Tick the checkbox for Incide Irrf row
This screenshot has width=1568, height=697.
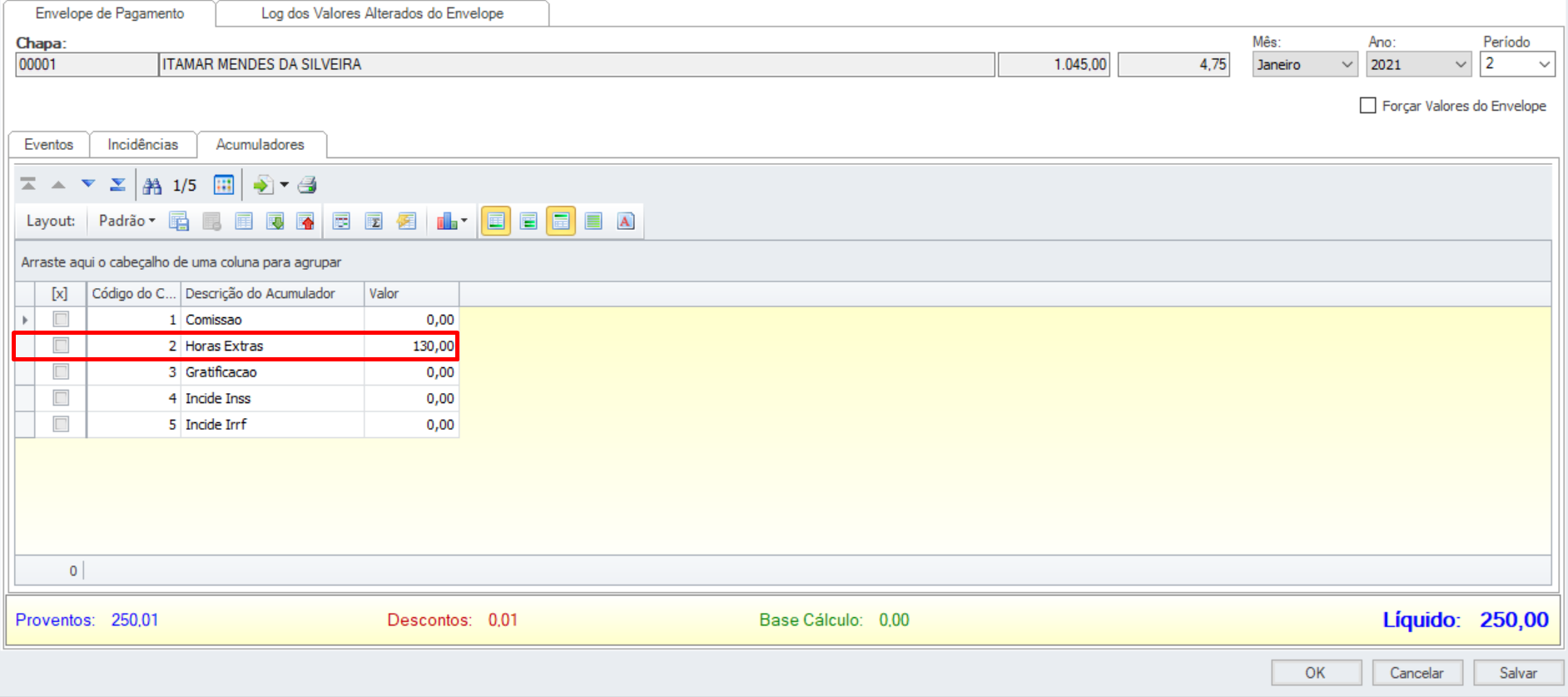[61, 425]
